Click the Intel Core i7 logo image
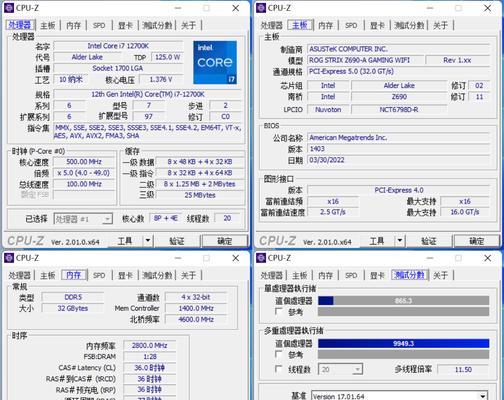 point(215,62)
